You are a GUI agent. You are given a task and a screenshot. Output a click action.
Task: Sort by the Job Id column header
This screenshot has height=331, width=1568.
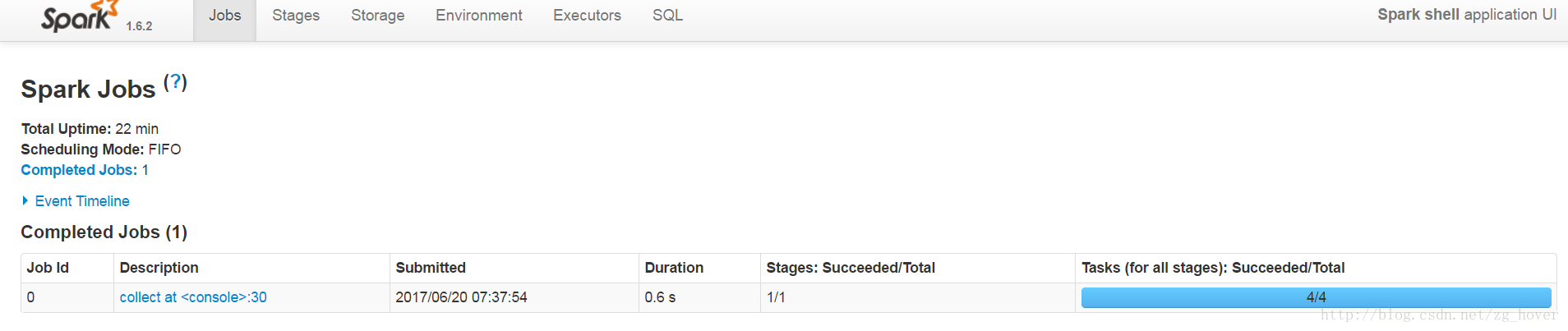[x=48, y=268]
